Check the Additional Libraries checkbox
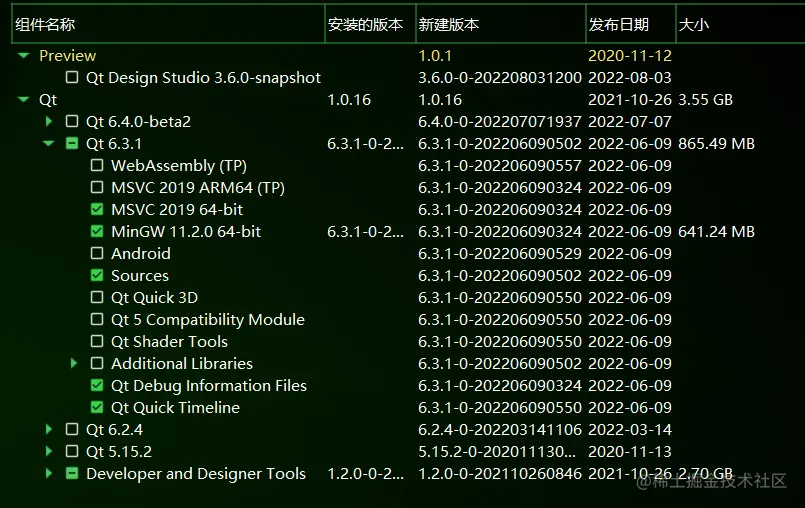Image resolution: width=805 pixels, height=508 pixels. pyautogui.click(x=97, y=364)
